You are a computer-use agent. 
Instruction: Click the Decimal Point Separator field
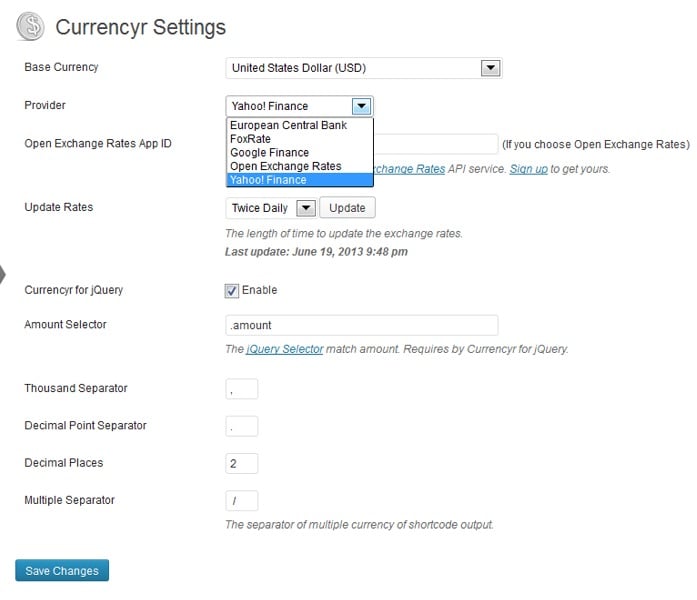pyautogui.click(x=241, y=426)
